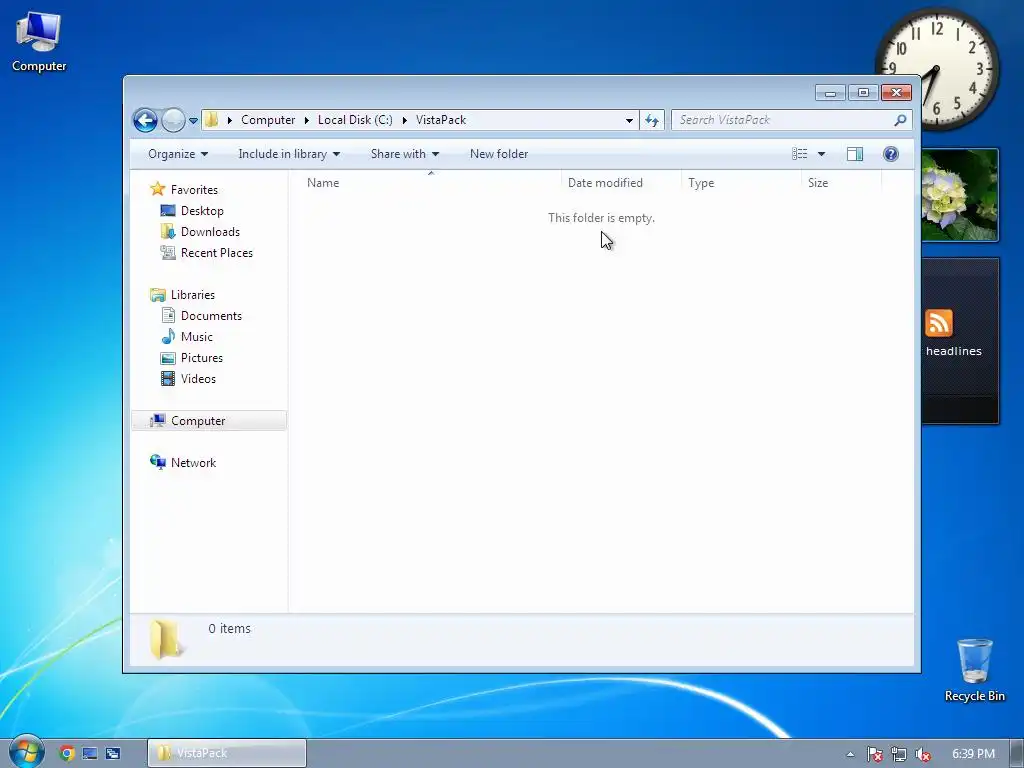Open Recent Places from Favorites
Viewport: 1024px width, 768px height.
217,253
